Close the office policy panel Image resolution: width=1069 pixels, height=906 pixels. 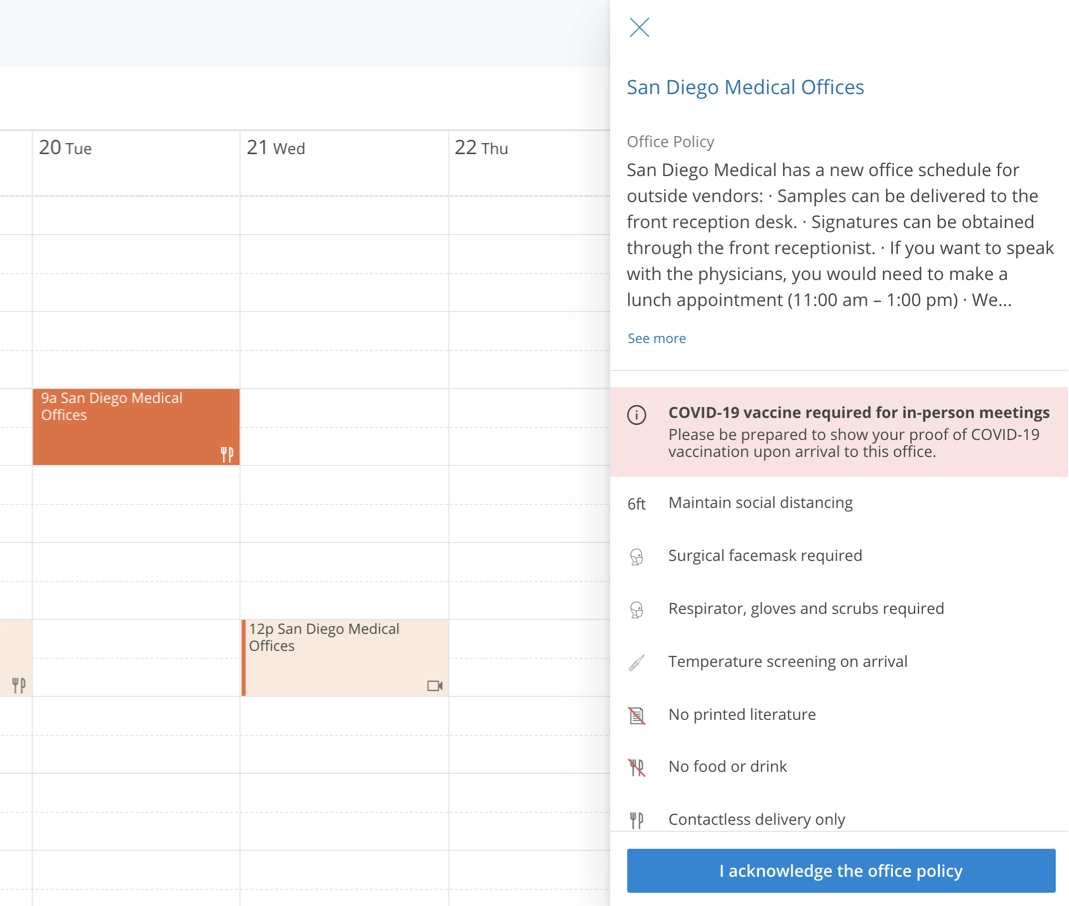[x=639, y=28]
